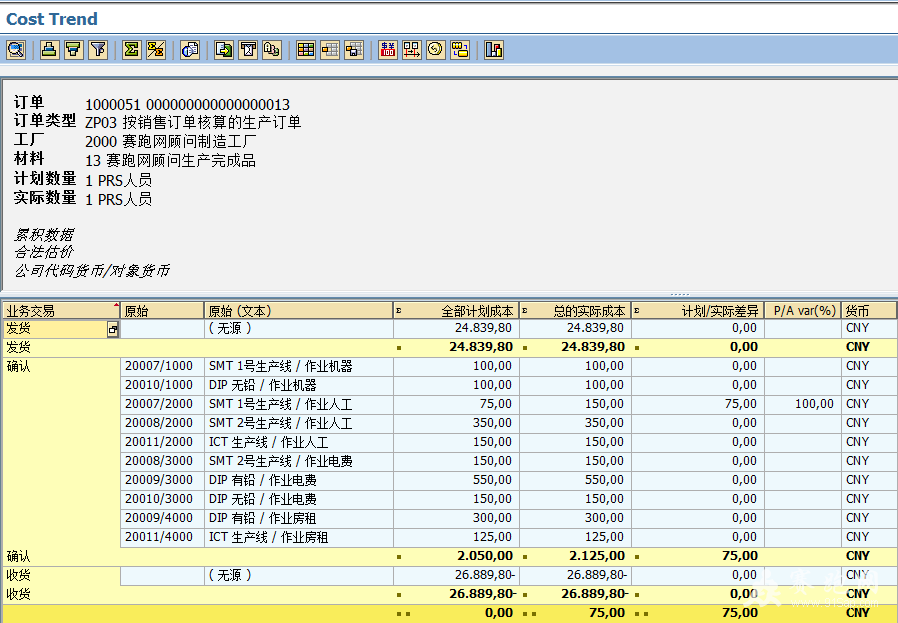Click the 确认 subtotal row label
898x623 pixels.
[18, 556]
